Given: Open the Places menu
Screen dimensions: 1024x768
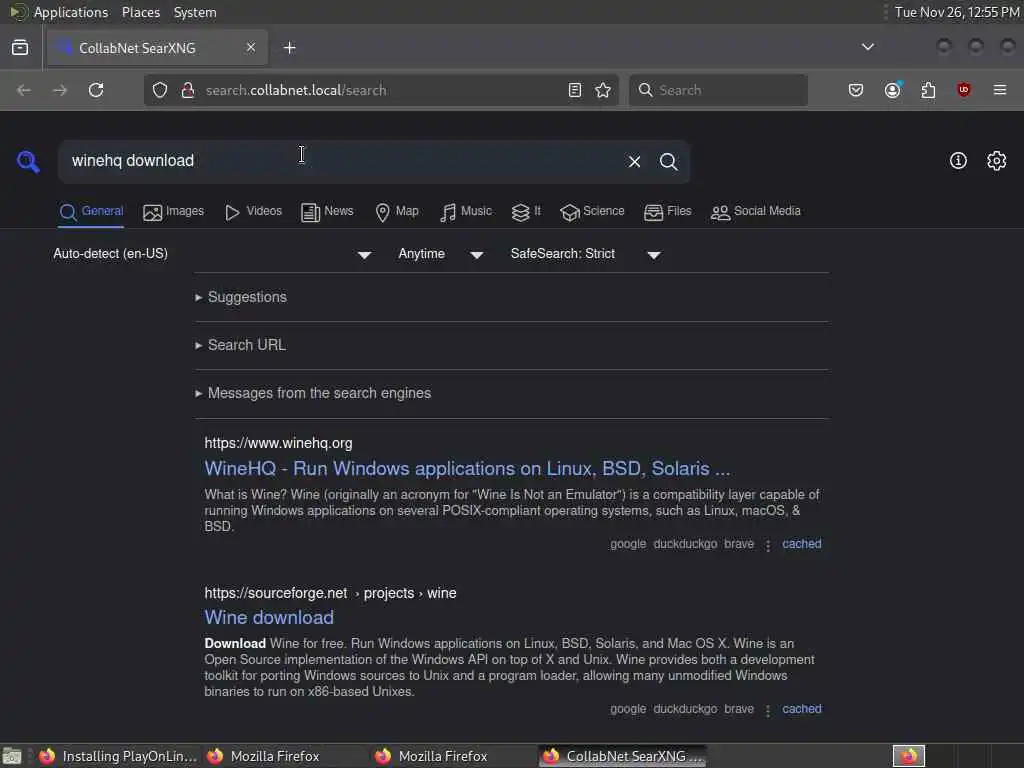Looking at the screenshot, I should point(141,12).
